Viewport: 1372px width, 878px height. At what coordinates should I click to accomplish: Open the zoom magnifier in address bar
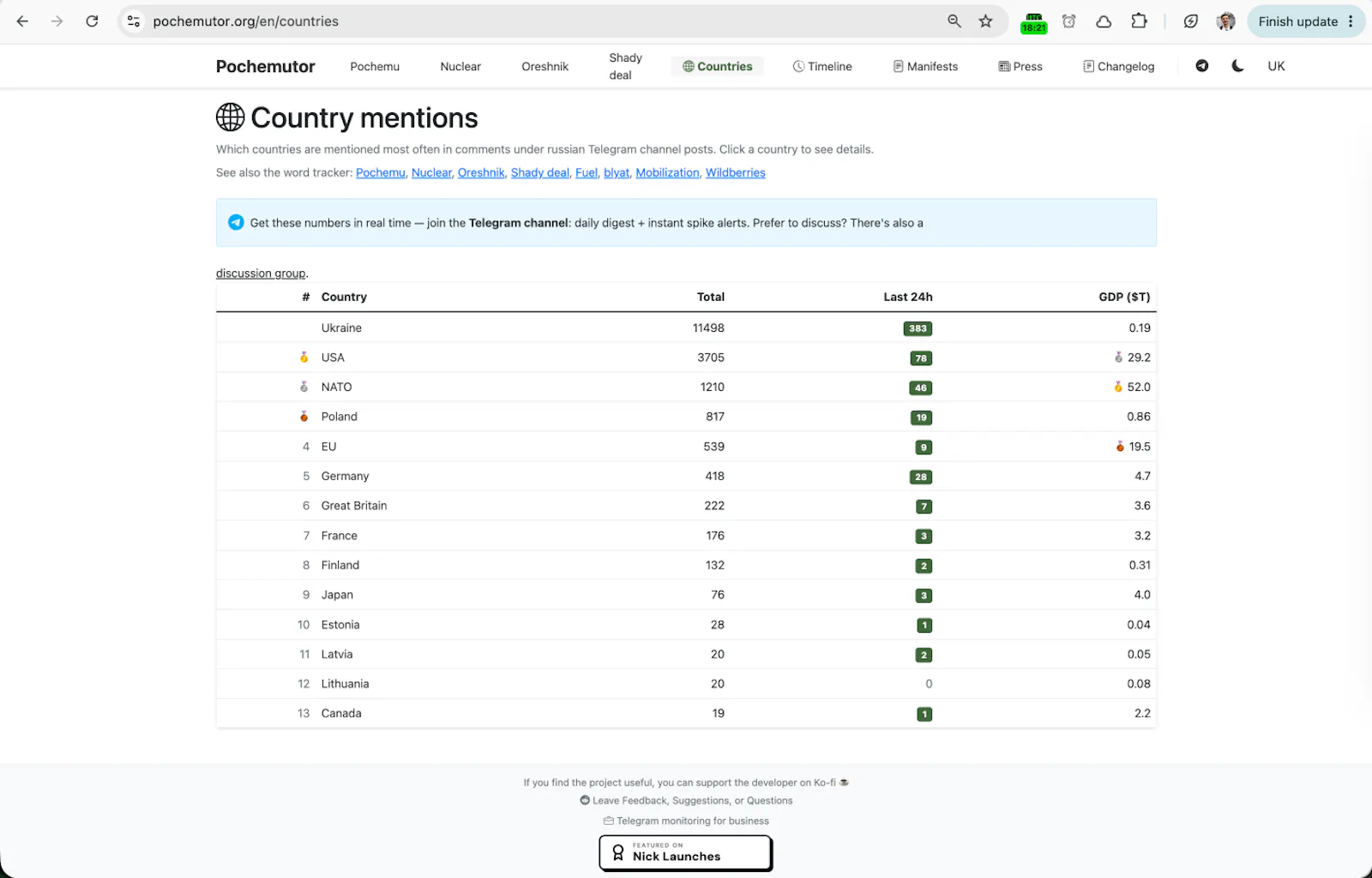(x=954, y=21)
